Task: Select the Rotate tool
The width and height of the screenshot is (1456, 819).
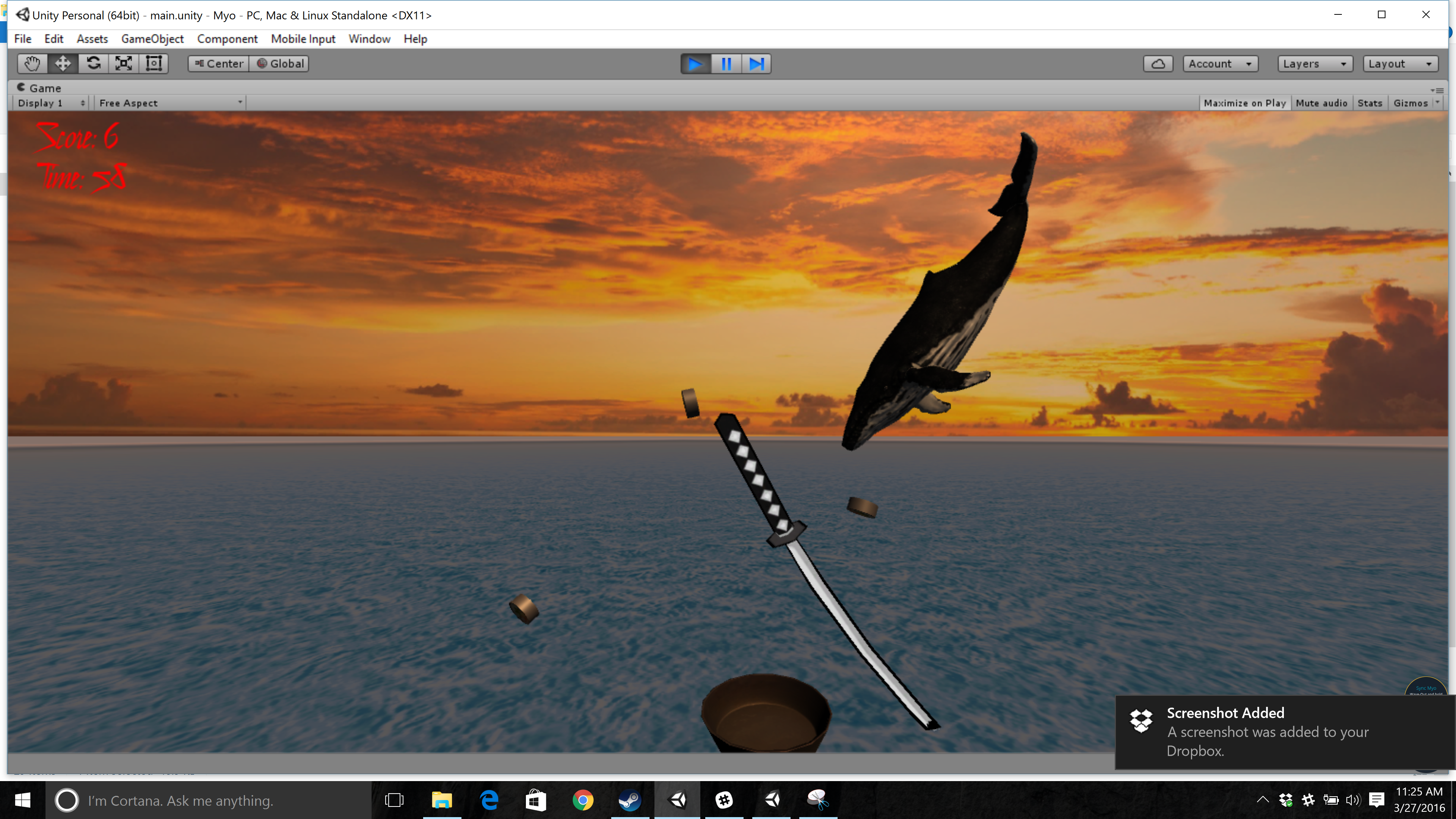Action: tap(93, 63)
